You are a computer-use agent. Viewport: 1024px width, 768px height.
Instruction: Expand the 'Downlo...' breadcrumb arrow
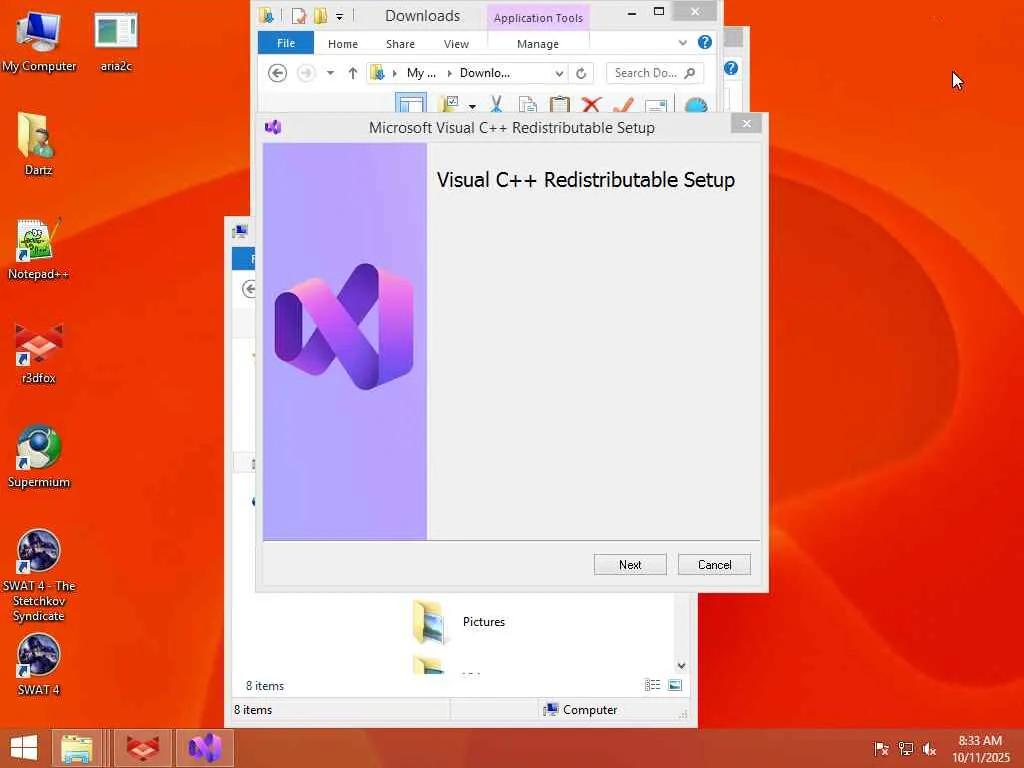(x=449, y=73)
